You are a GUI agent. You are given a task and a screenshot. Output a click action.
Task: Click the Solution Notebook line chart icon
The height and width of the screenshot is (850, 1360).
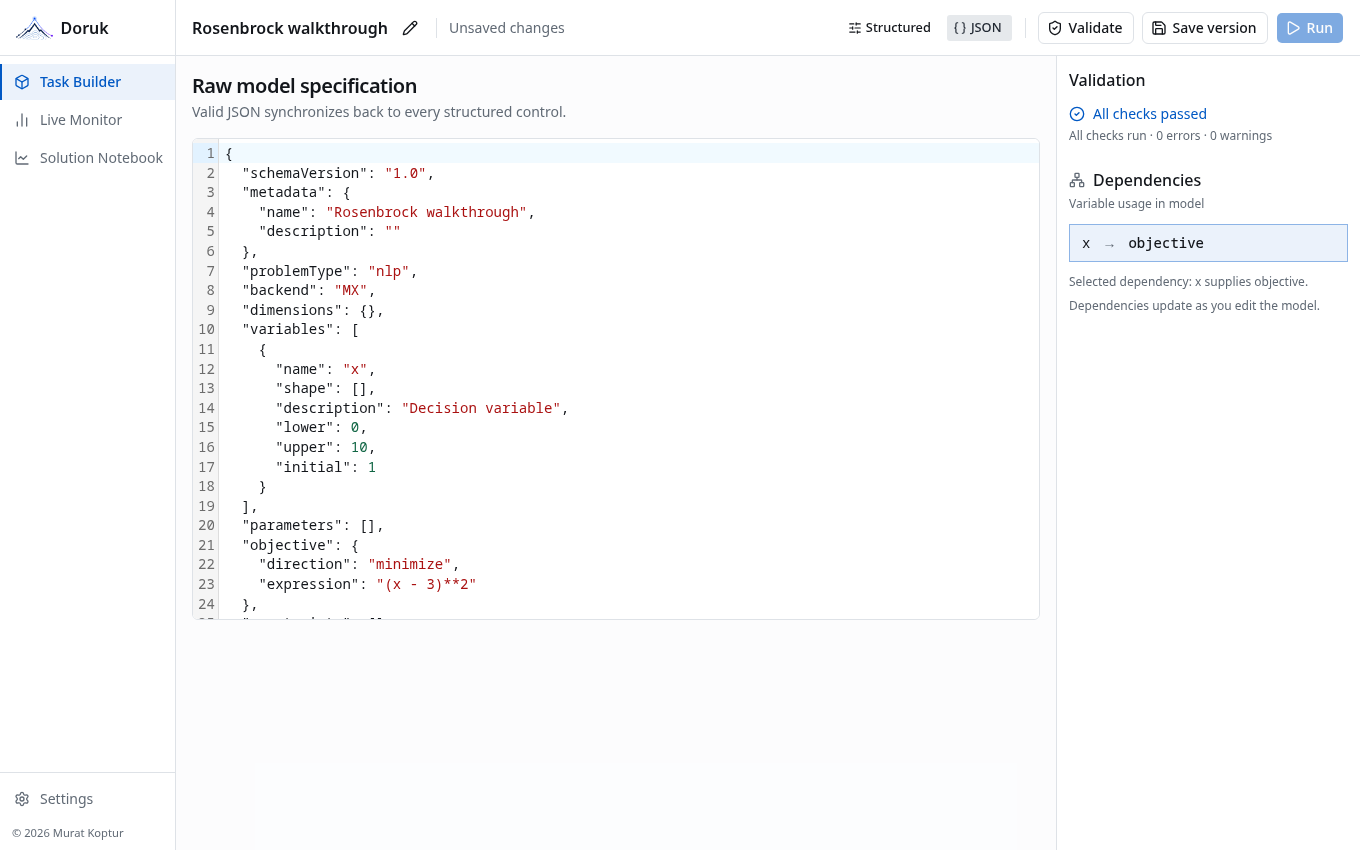click(x=22, y=158)
